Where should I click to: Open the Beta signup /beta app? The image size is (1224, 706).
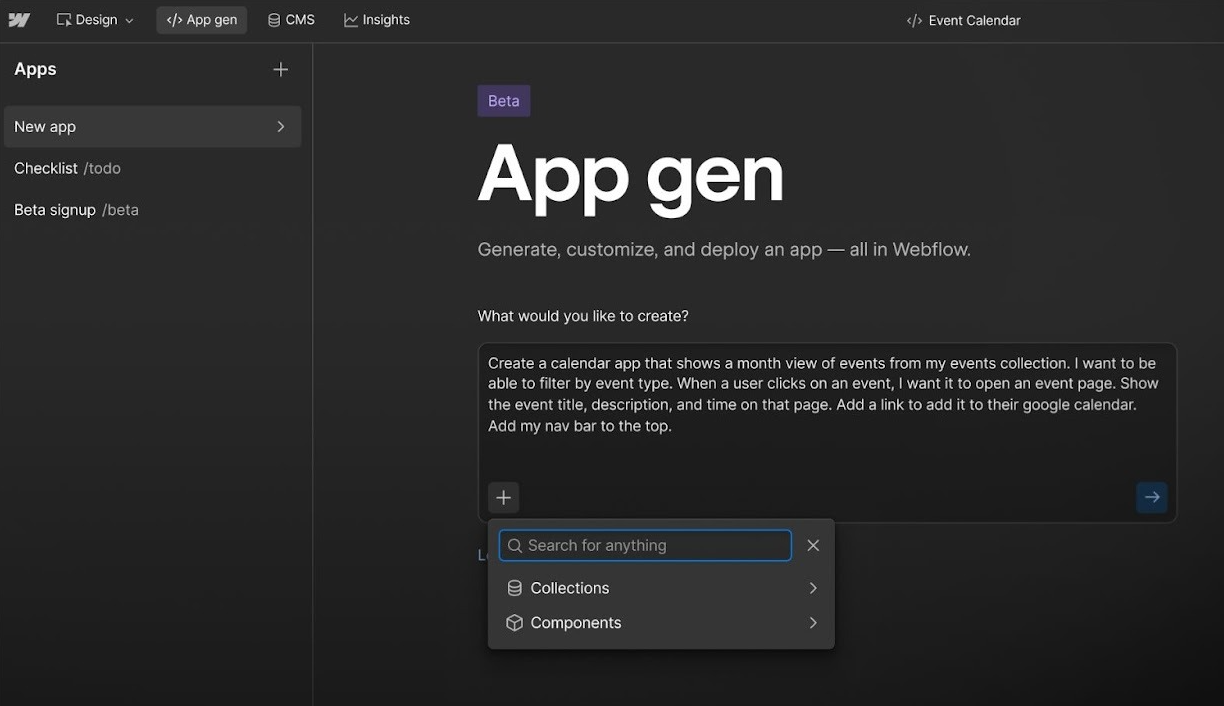pyautogui.click(x=76, y=209)
